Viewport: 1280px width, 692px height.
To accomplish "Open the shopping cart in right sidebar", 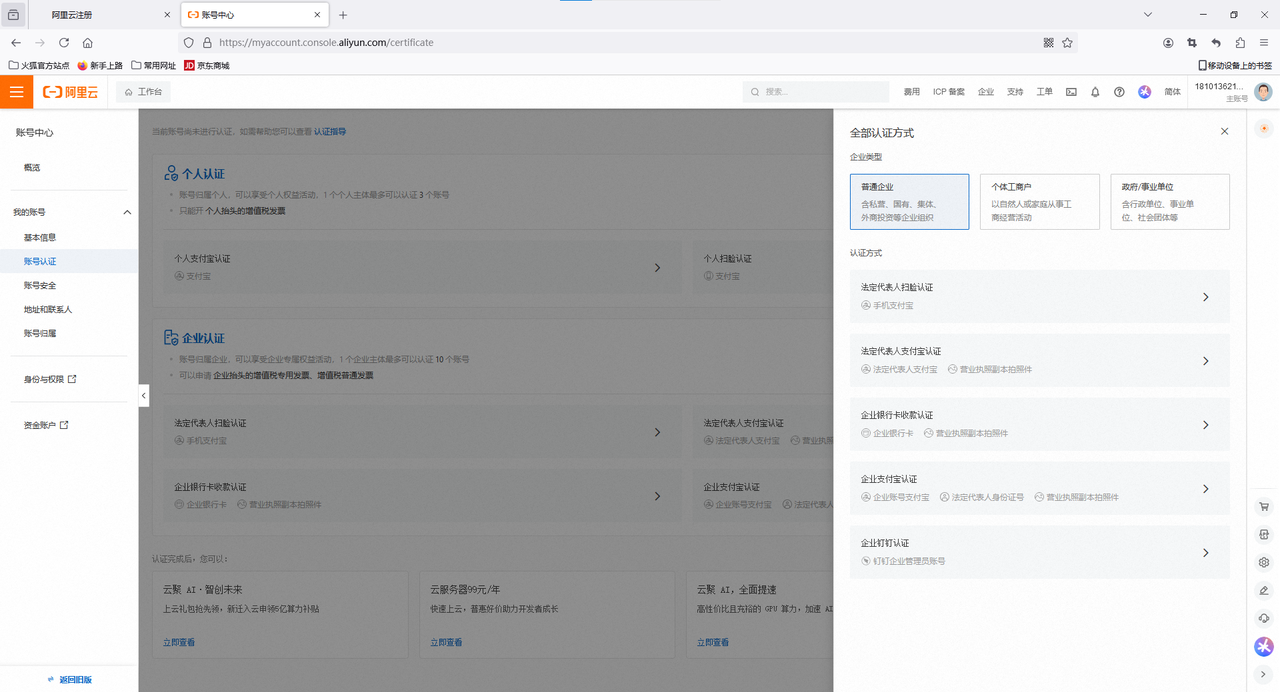I will 1264,507.
